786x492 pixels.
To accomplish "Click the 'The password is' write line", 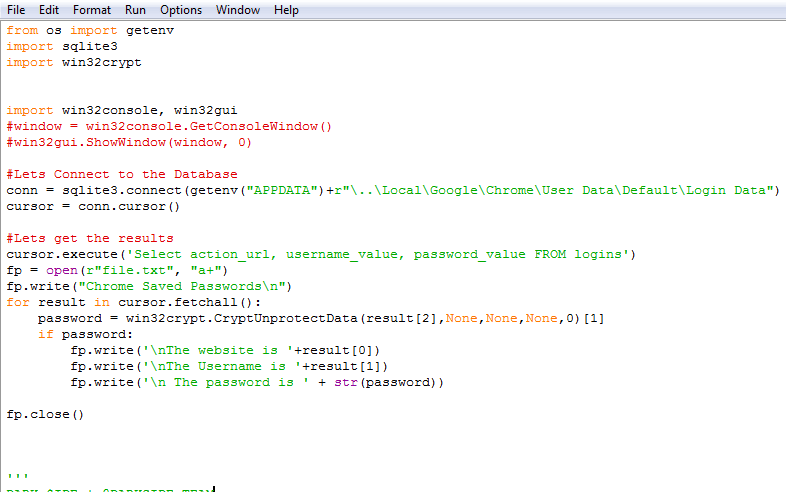I will pyautogui.click(x=257, y=383).
